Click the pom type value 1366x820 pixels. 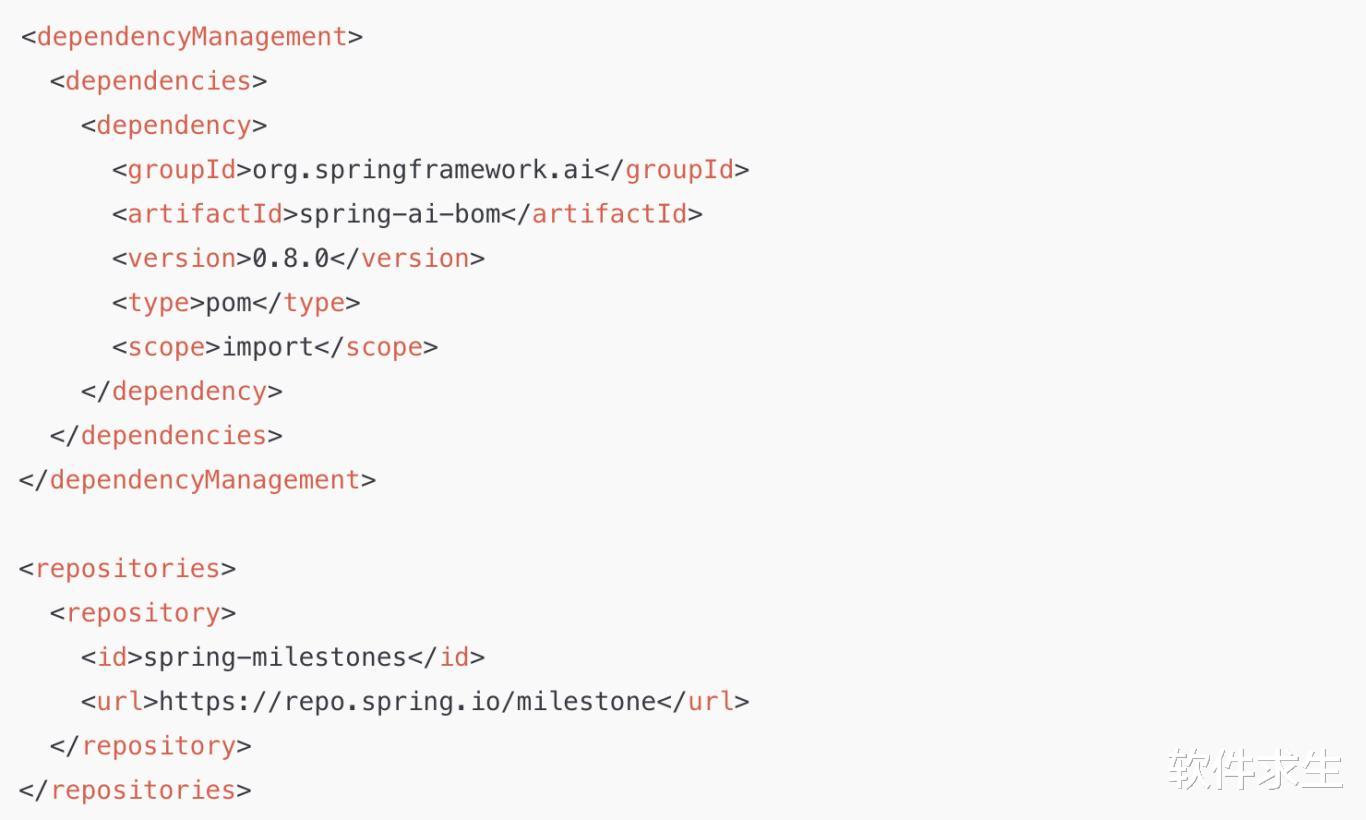pyautogui.click(x=229, y=302)
